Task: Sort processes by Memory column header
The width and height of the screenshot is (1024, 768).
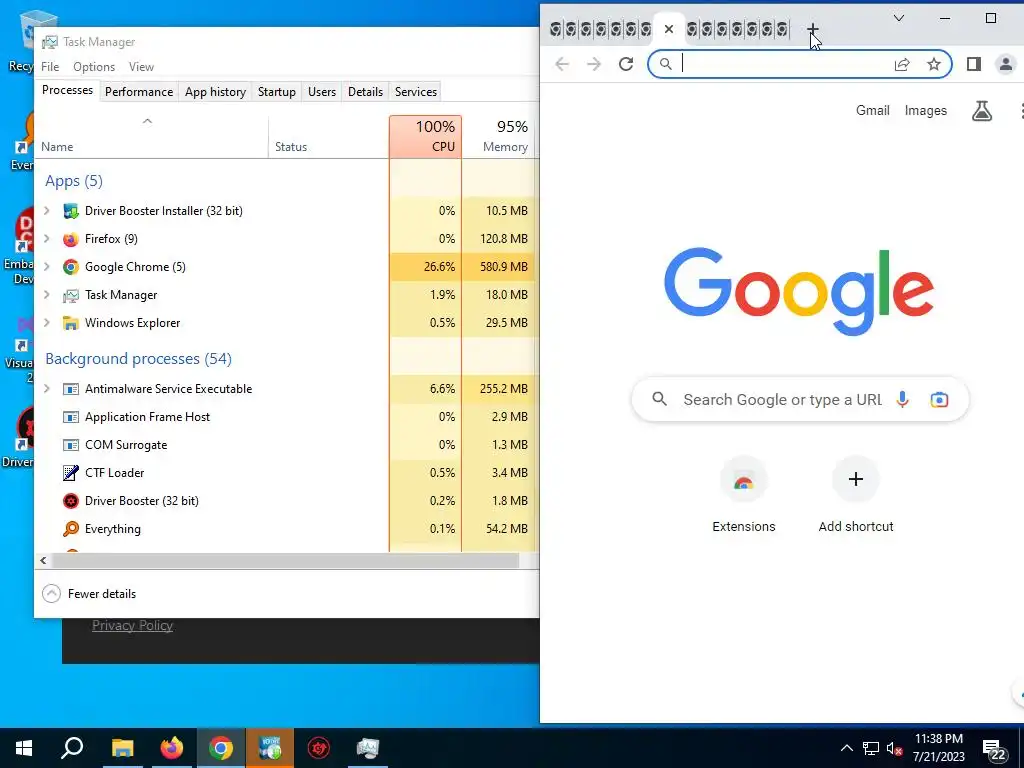Action: point(498,136)
